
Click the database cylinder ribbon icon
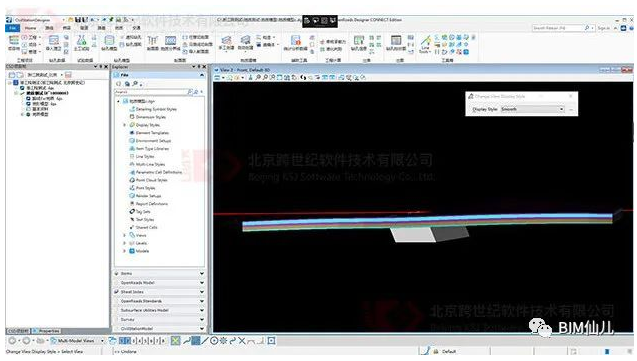coord(109,40)
